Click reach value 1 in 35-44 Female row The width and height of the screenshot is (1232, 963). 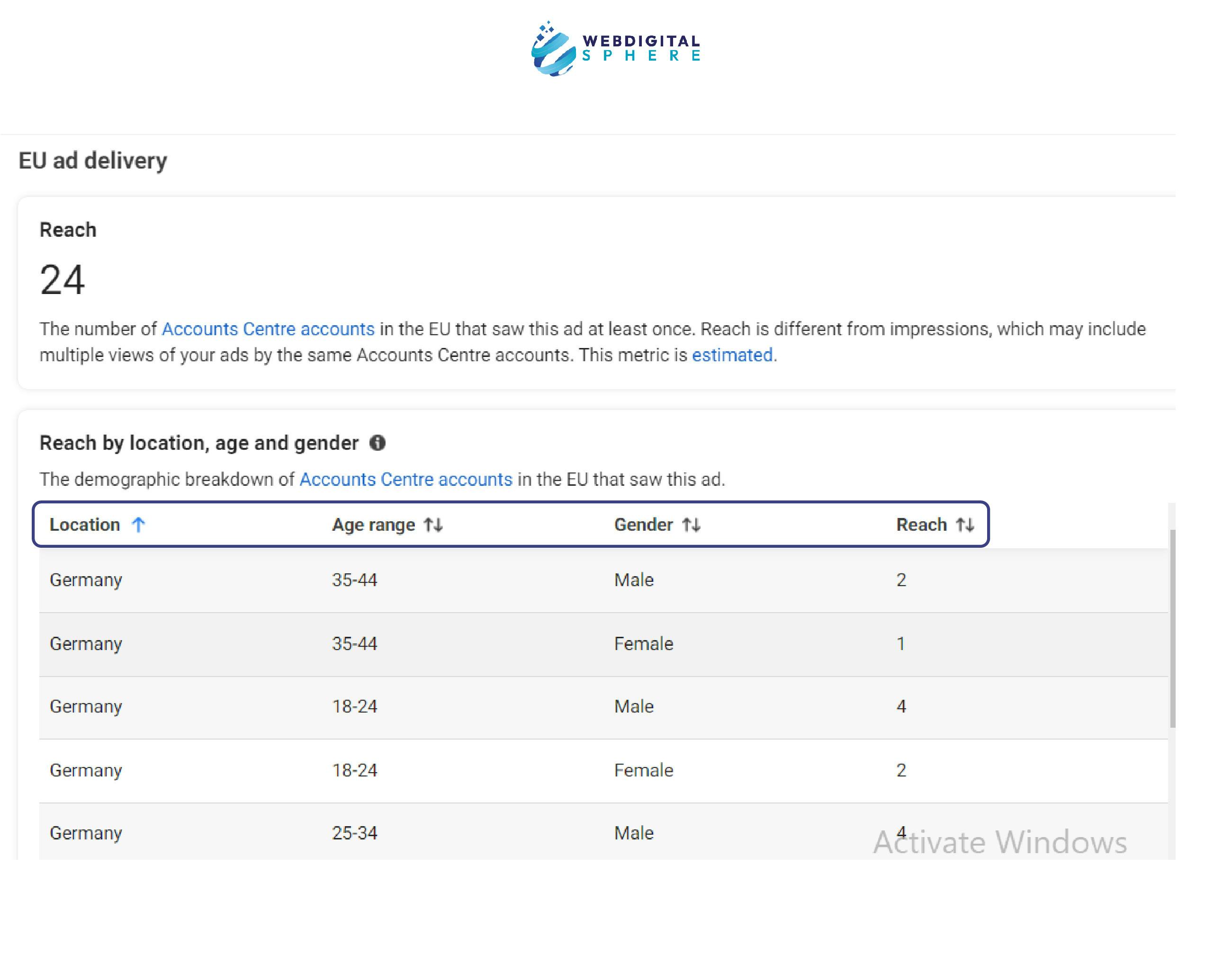point(901,644)
